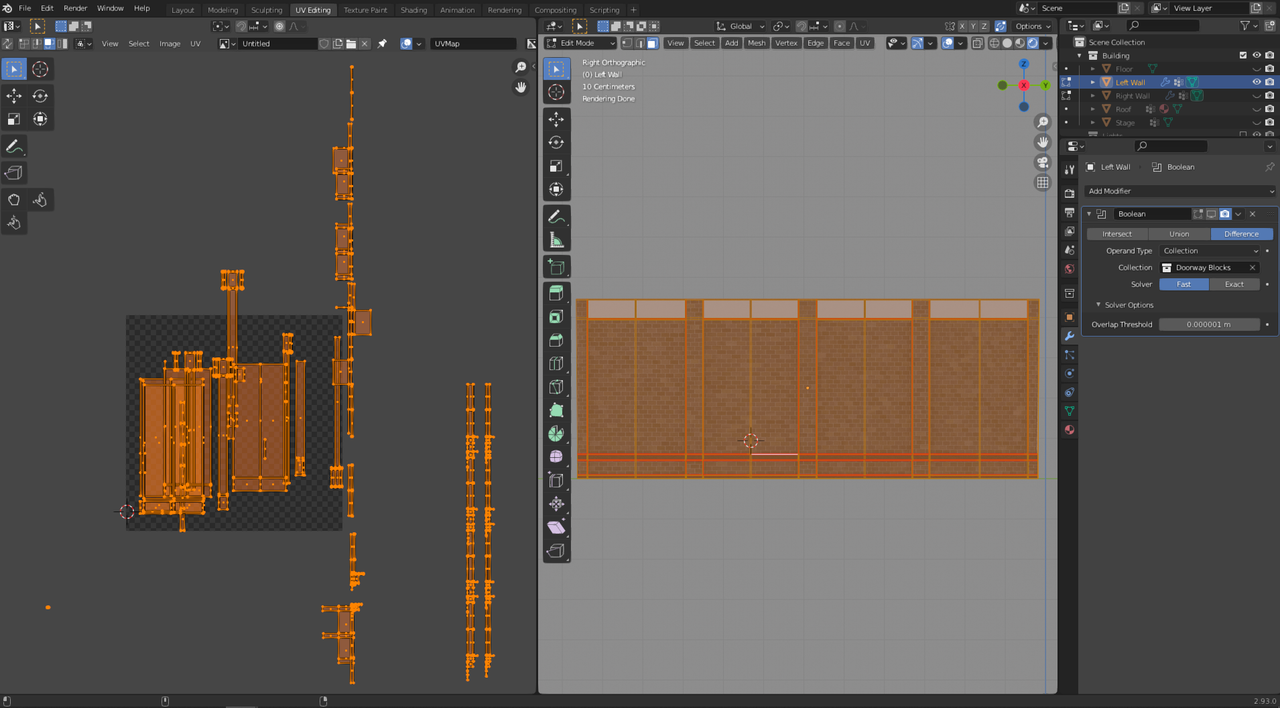The width and height of the screenshot is (1280, 708).
Task: Enable face select mode in 3D viewport
Action: pyautogui.click(x=652, y=43)
